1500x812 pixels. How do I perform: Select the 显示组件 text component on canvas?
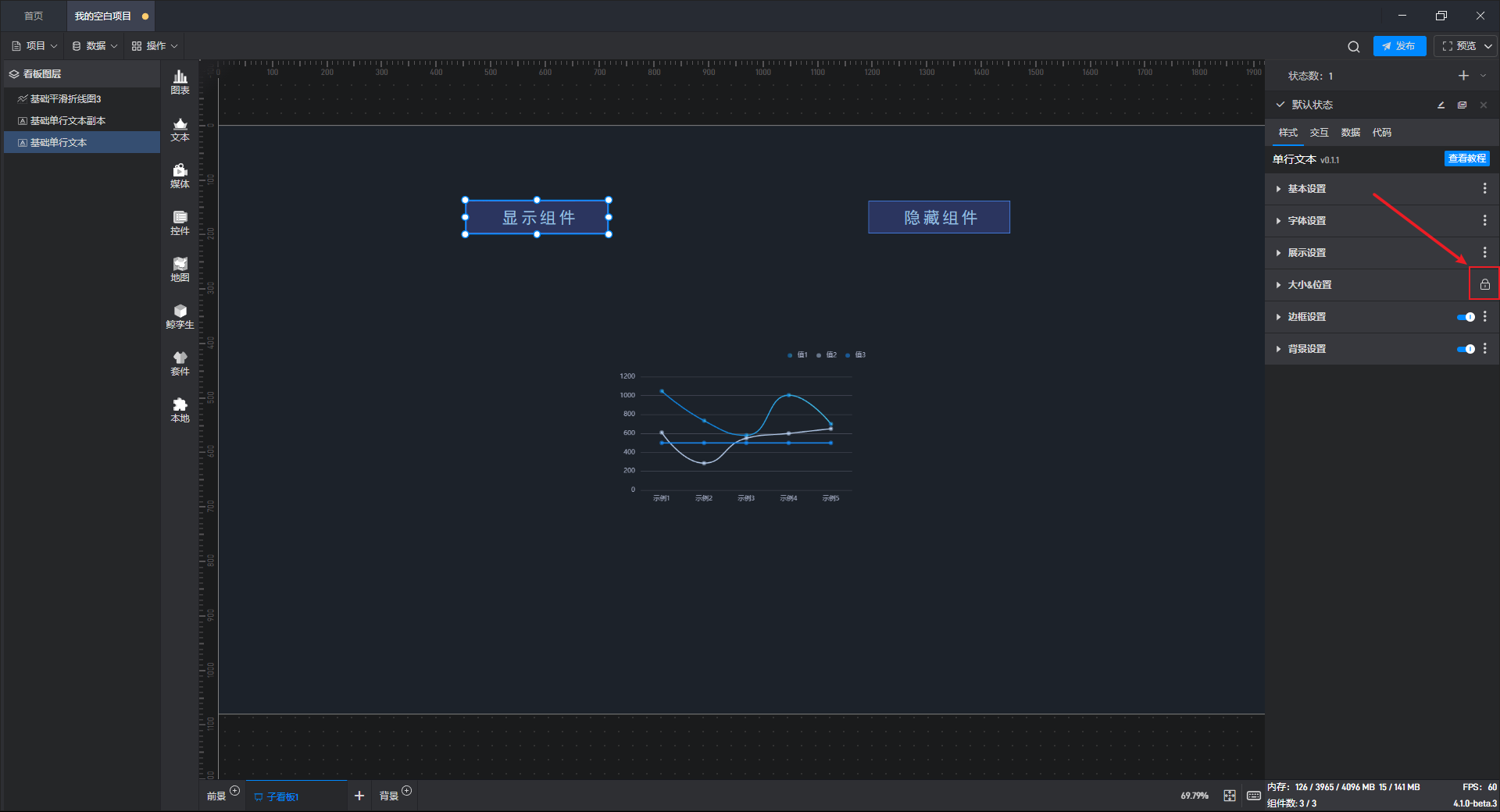(x=537, y=218)
